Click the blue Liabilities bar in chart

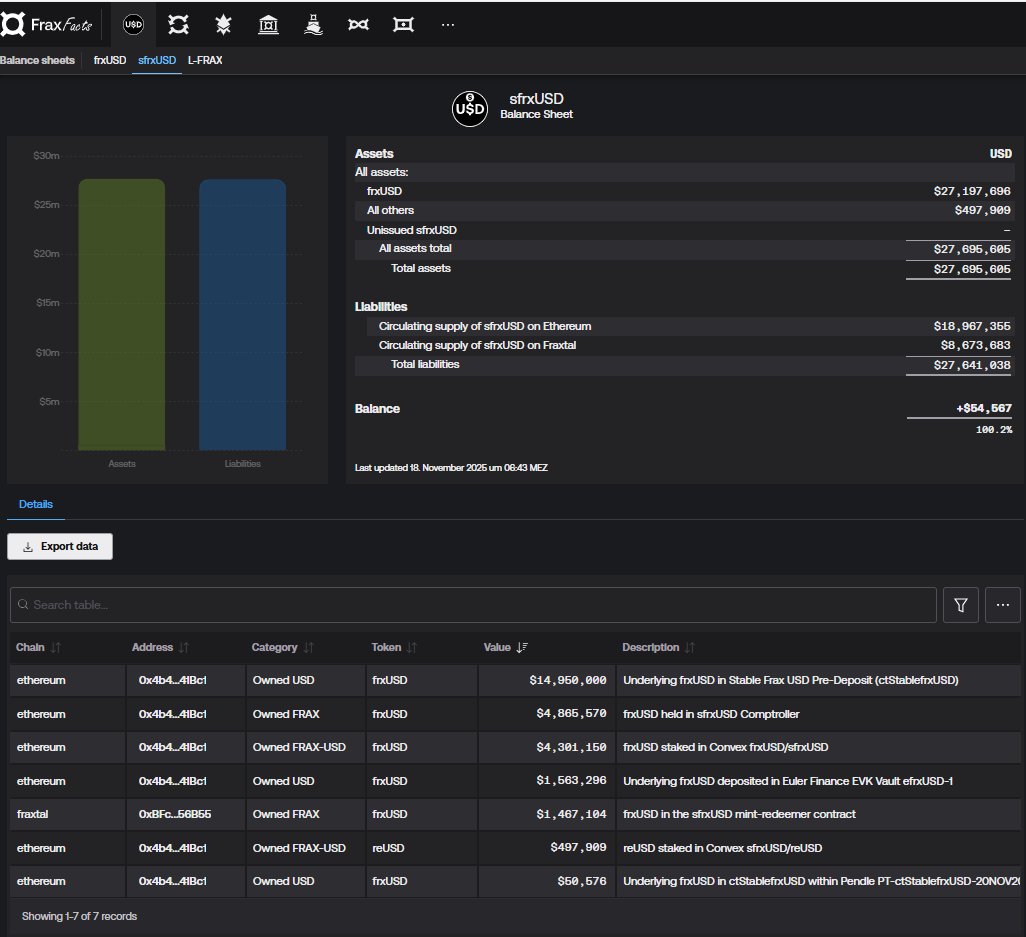pos(242,315)
